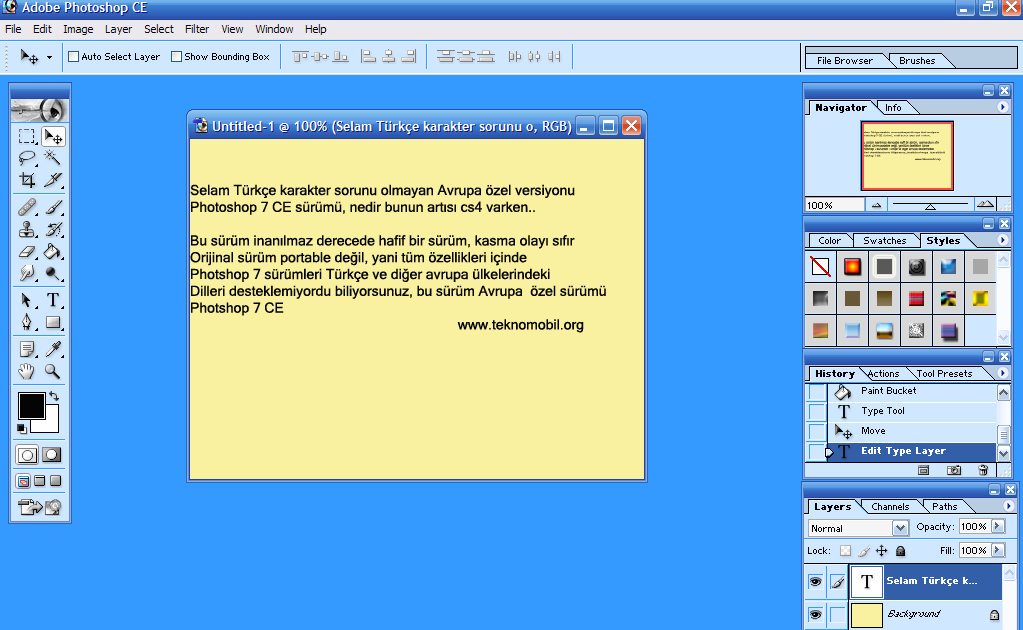Click Zoom In button in Navigator
This screenshot has height=630, width=1023.
point(985,205)
